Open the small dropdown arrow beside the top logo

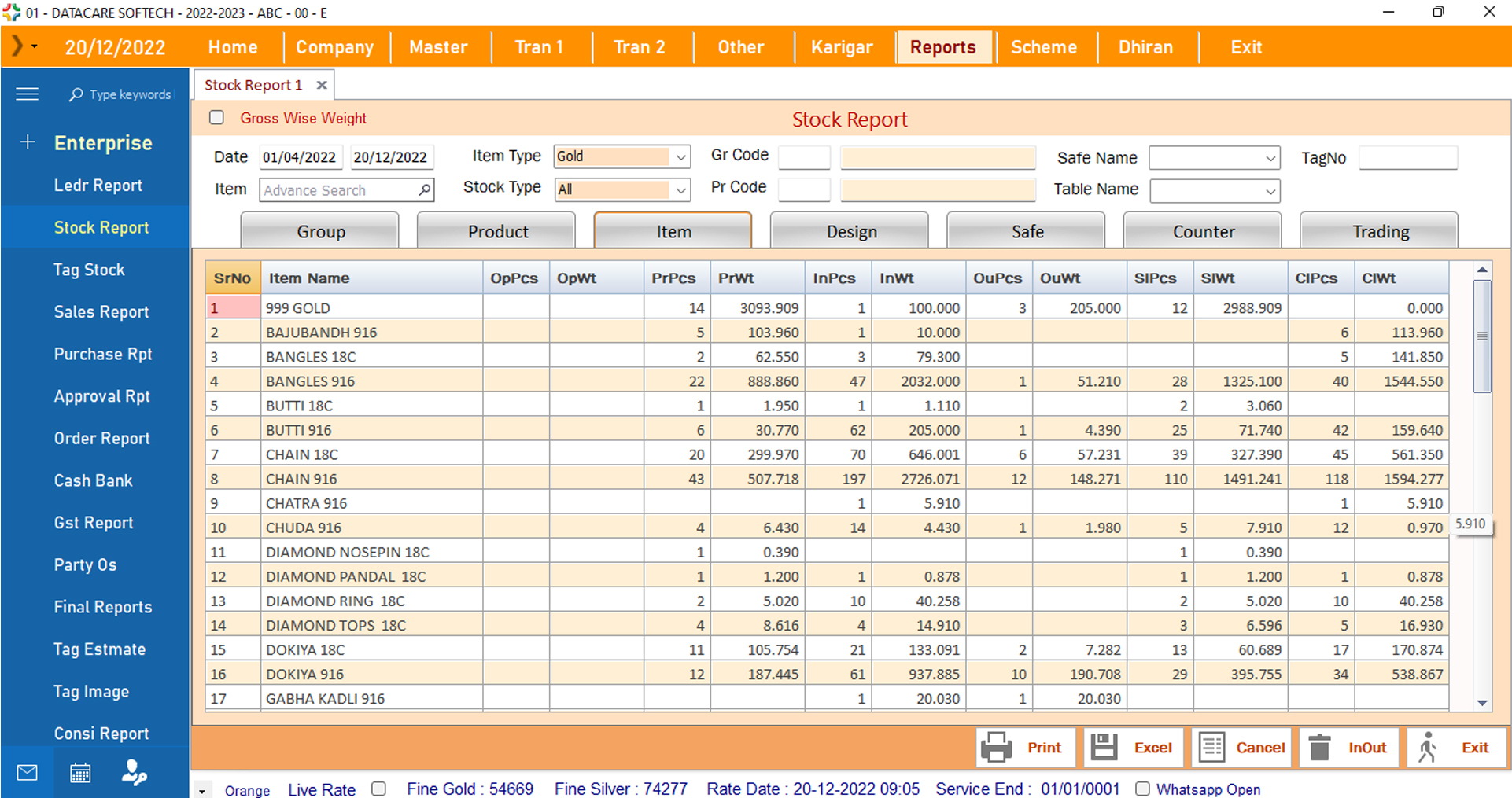(x=35, y=46)
